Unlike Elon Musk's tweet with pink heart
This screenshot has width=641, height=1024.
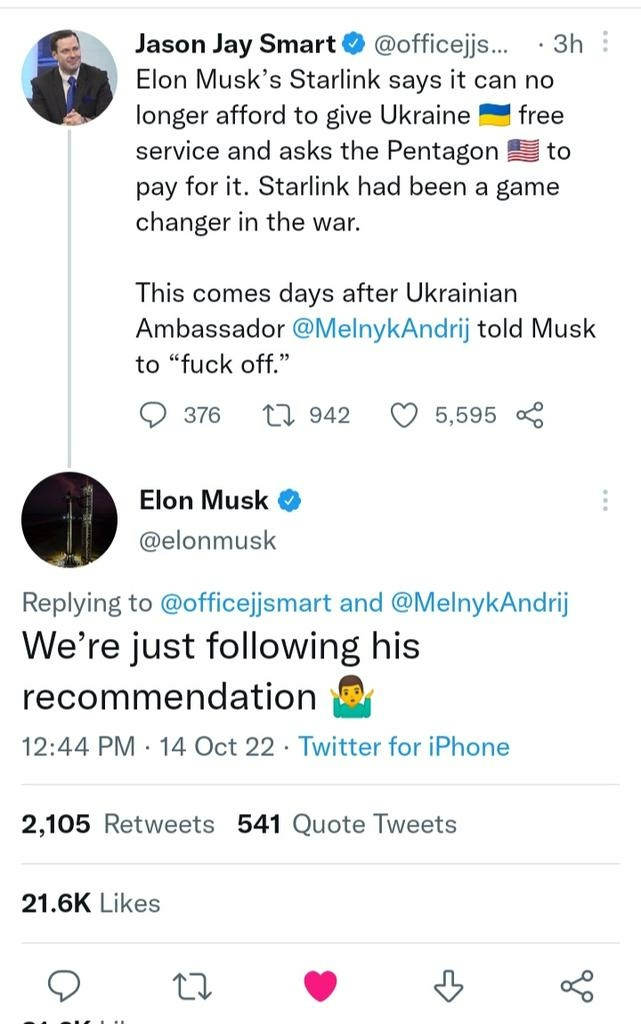point(320,986)
